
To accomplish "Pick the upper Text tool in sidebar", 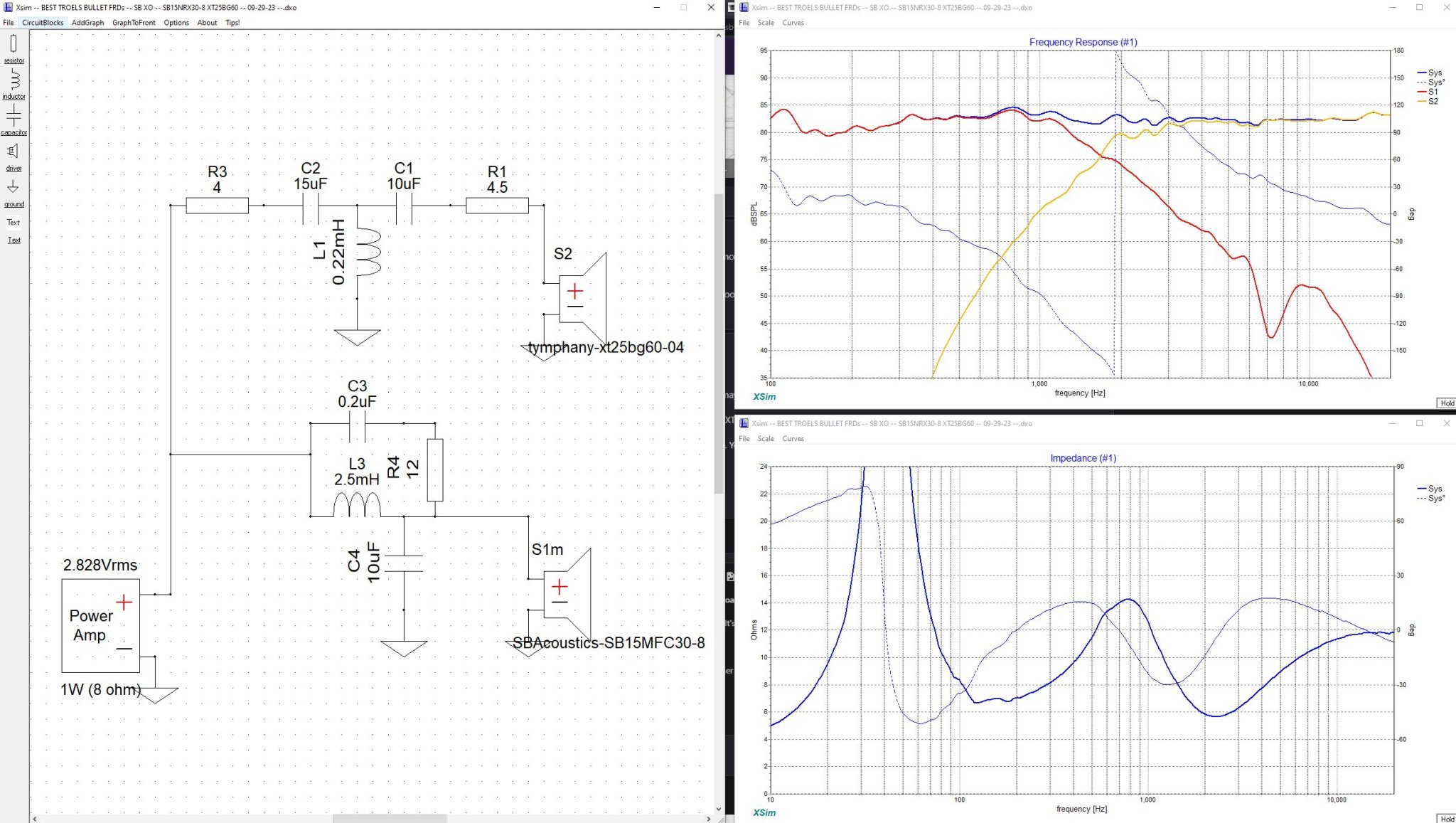I will point(14,222).
